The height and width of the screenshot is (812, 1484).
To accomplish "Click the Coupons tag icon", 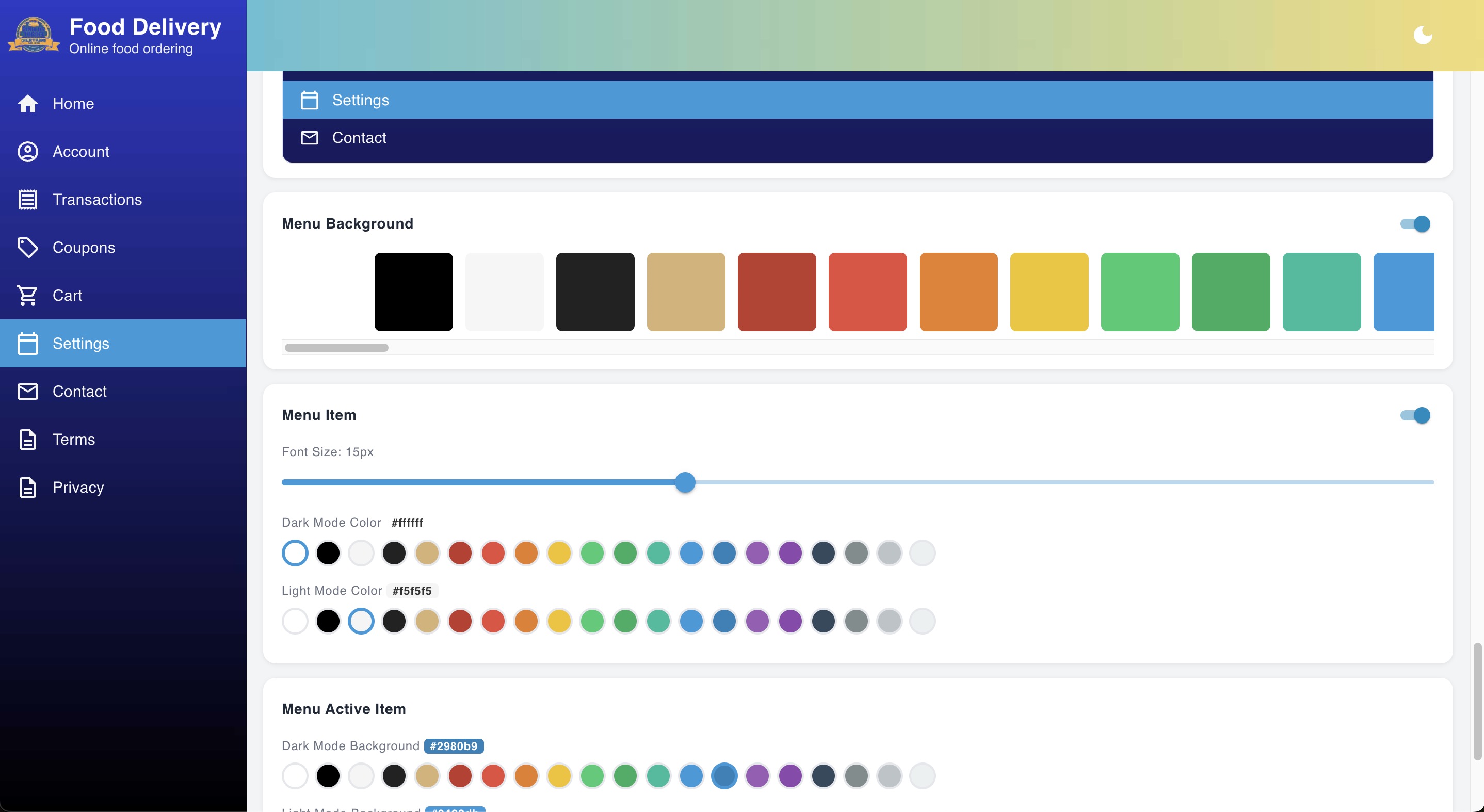I will click(x=28, y=248).
